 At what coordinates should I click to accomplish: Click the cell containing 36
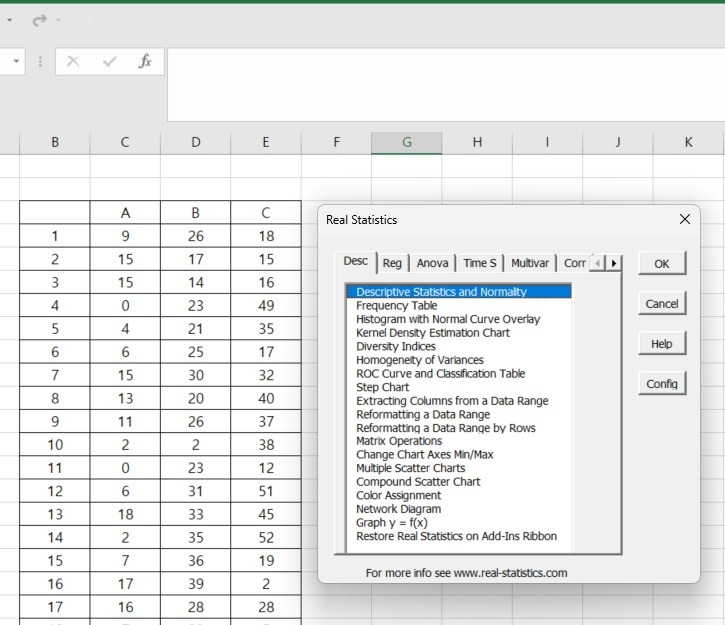point(196,561)
